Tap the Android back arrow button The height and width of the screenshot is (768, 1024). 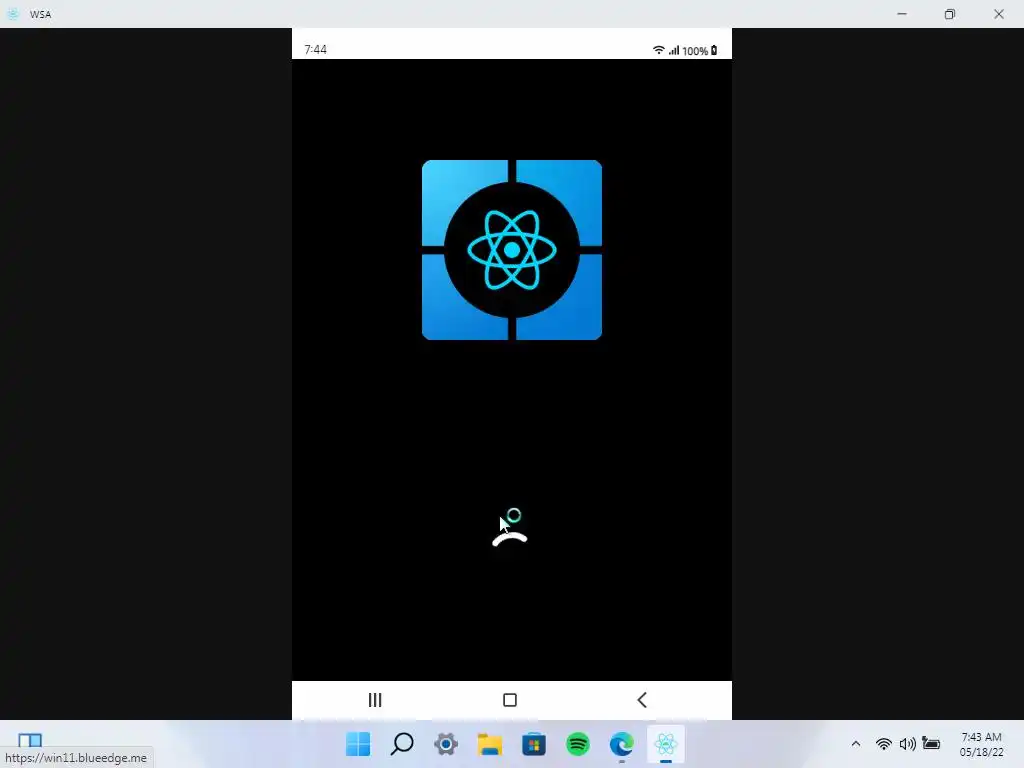642,700
